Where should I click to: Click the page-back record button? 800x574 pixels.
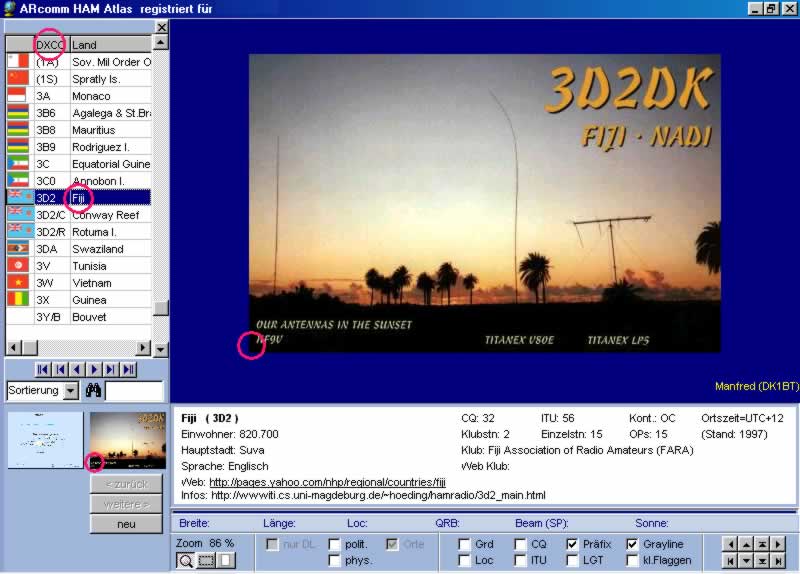pyautogui.click(x=60, y=369)
